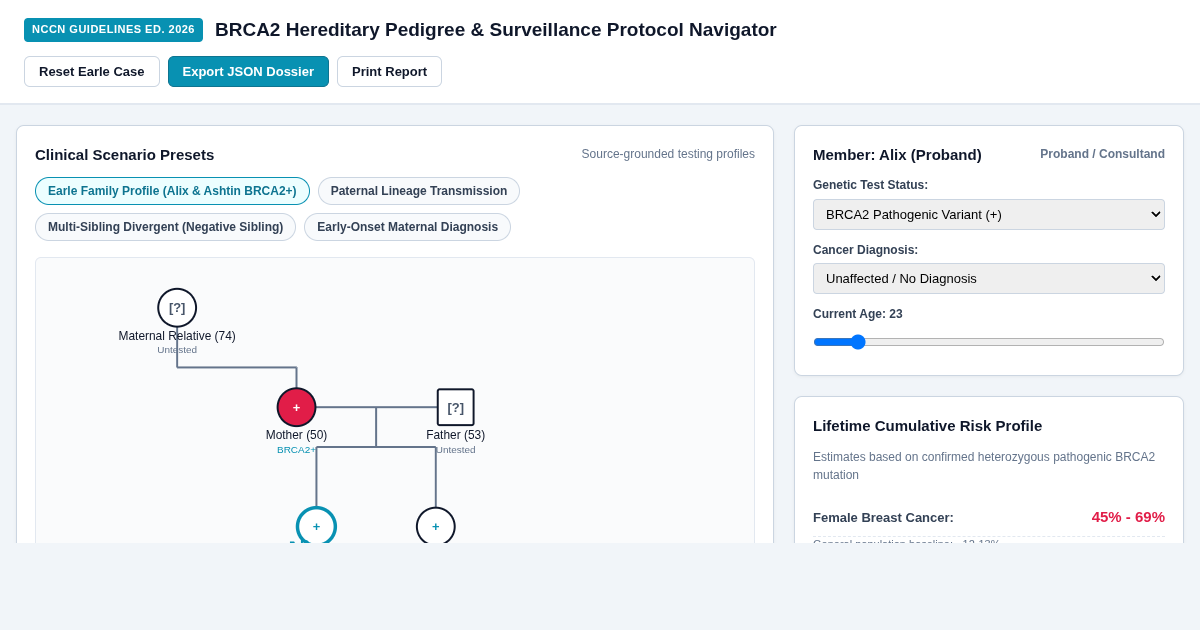This screenshot has width=1200, height=630.
Task: Choose Paternal Lineage Transmission preset
Action: (x=419, y=191)
